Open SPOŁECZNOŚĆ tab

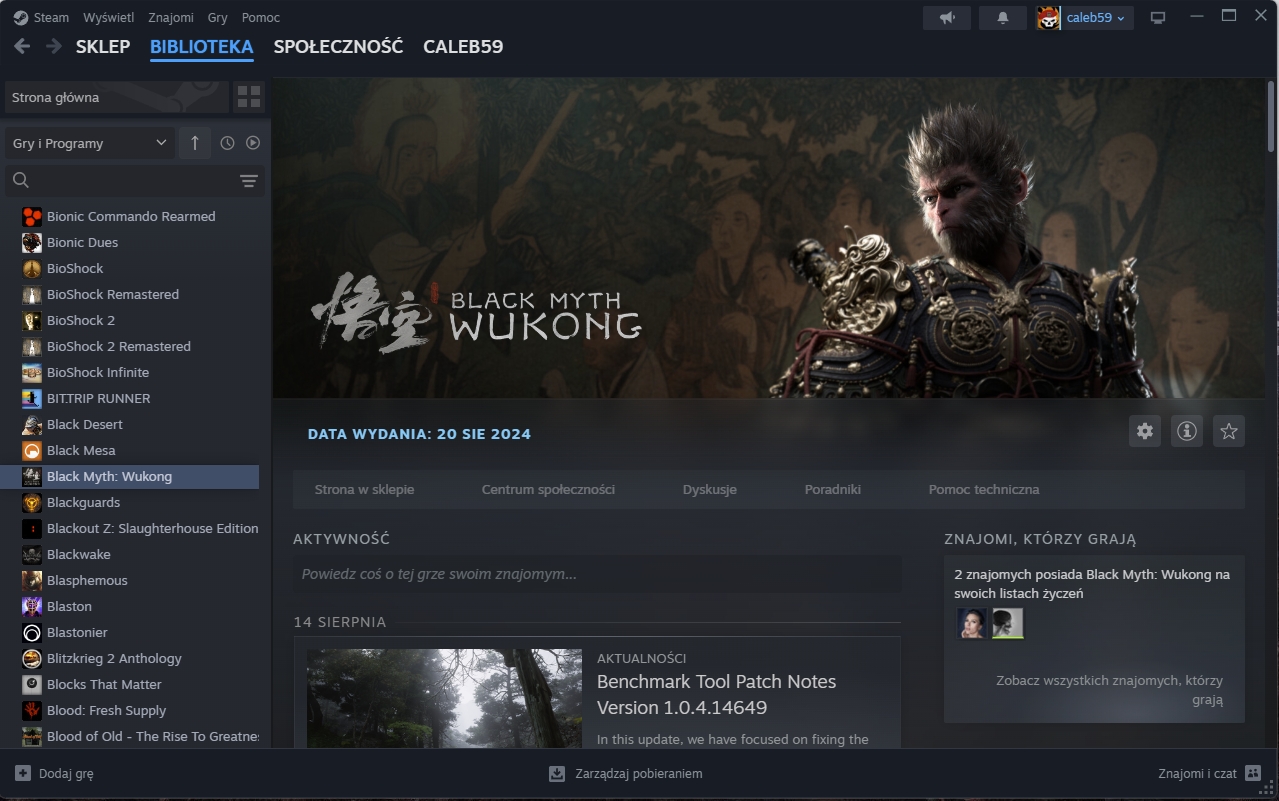338,47
